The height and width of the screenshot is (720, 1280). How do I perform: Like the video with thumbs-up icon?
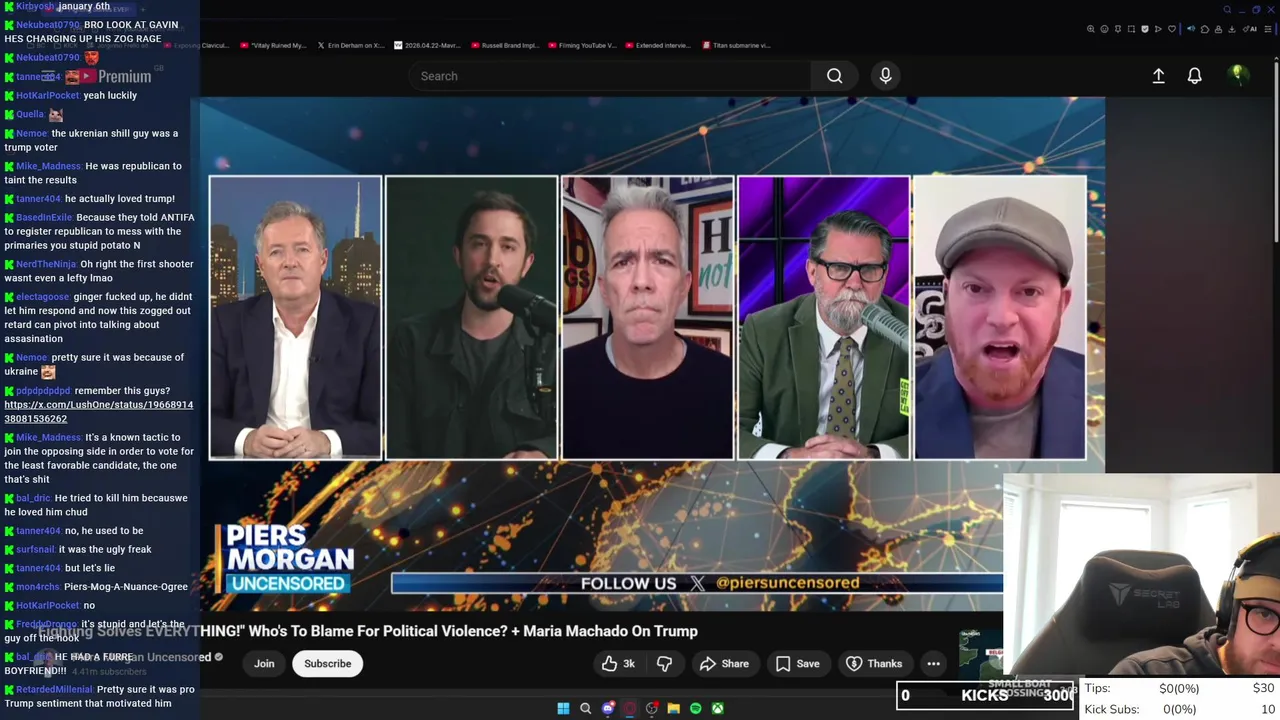(x=609, y=663)
